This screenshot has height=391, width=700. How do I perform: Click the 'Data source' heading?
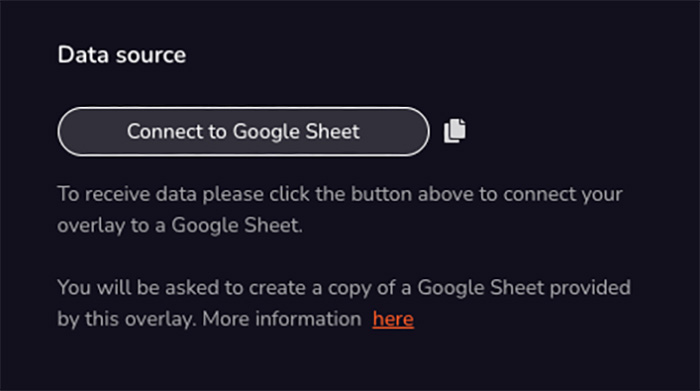coord(122,55)
